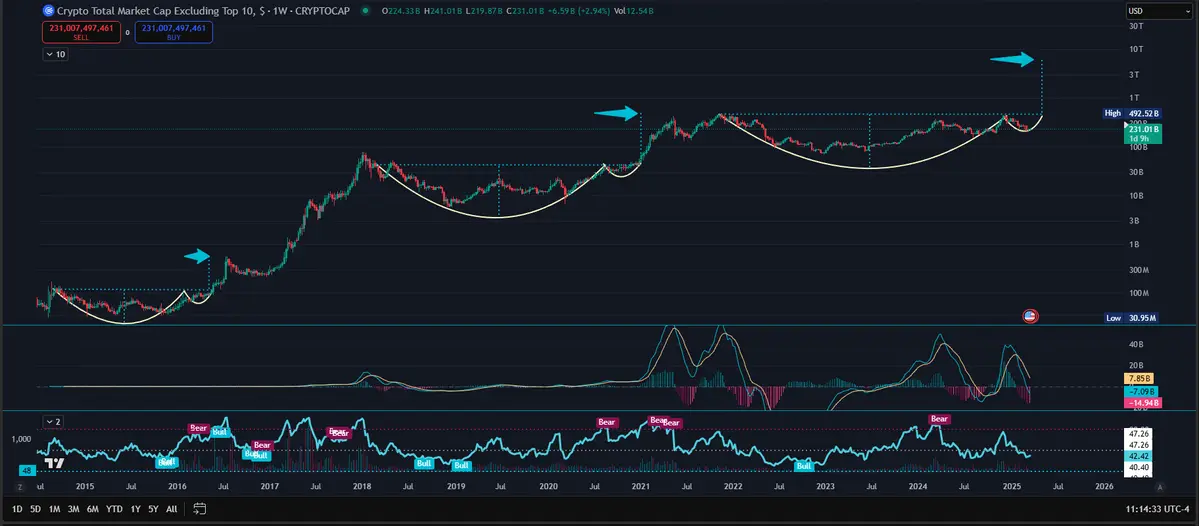Screen dimensions: 1199x526
Task: Click the -14.94 B pink indicator value
Action: 1143,403
